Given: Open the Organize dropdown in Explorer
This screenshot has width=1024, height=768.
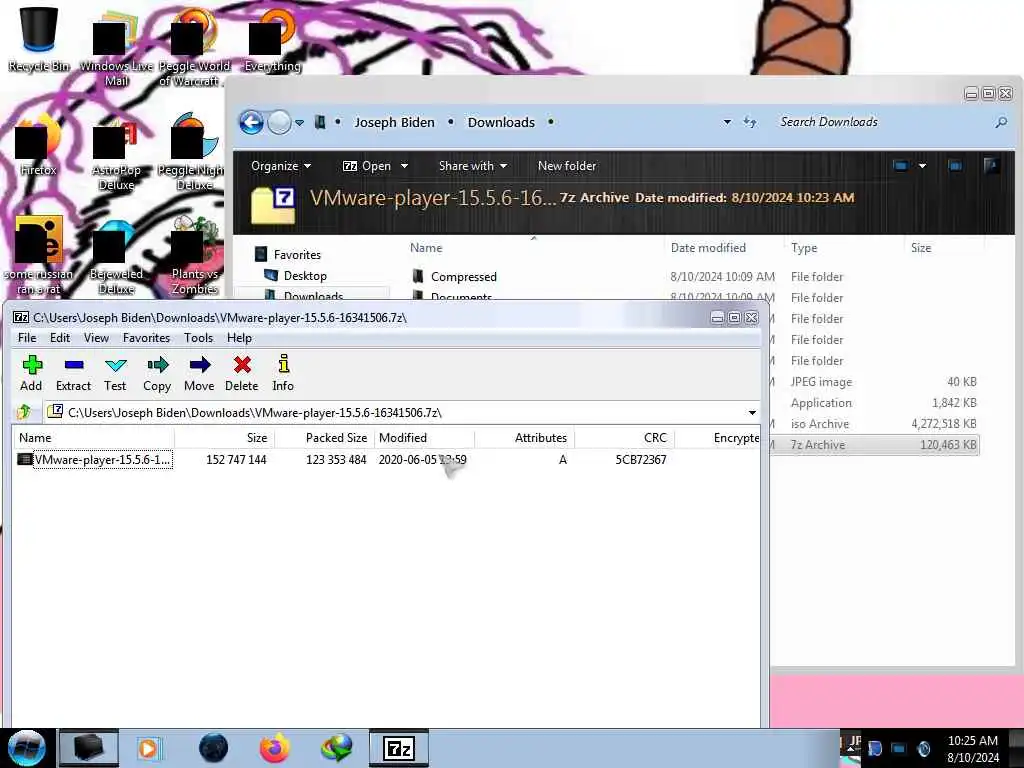Looking at the screenshot, I should pos(281,166).
